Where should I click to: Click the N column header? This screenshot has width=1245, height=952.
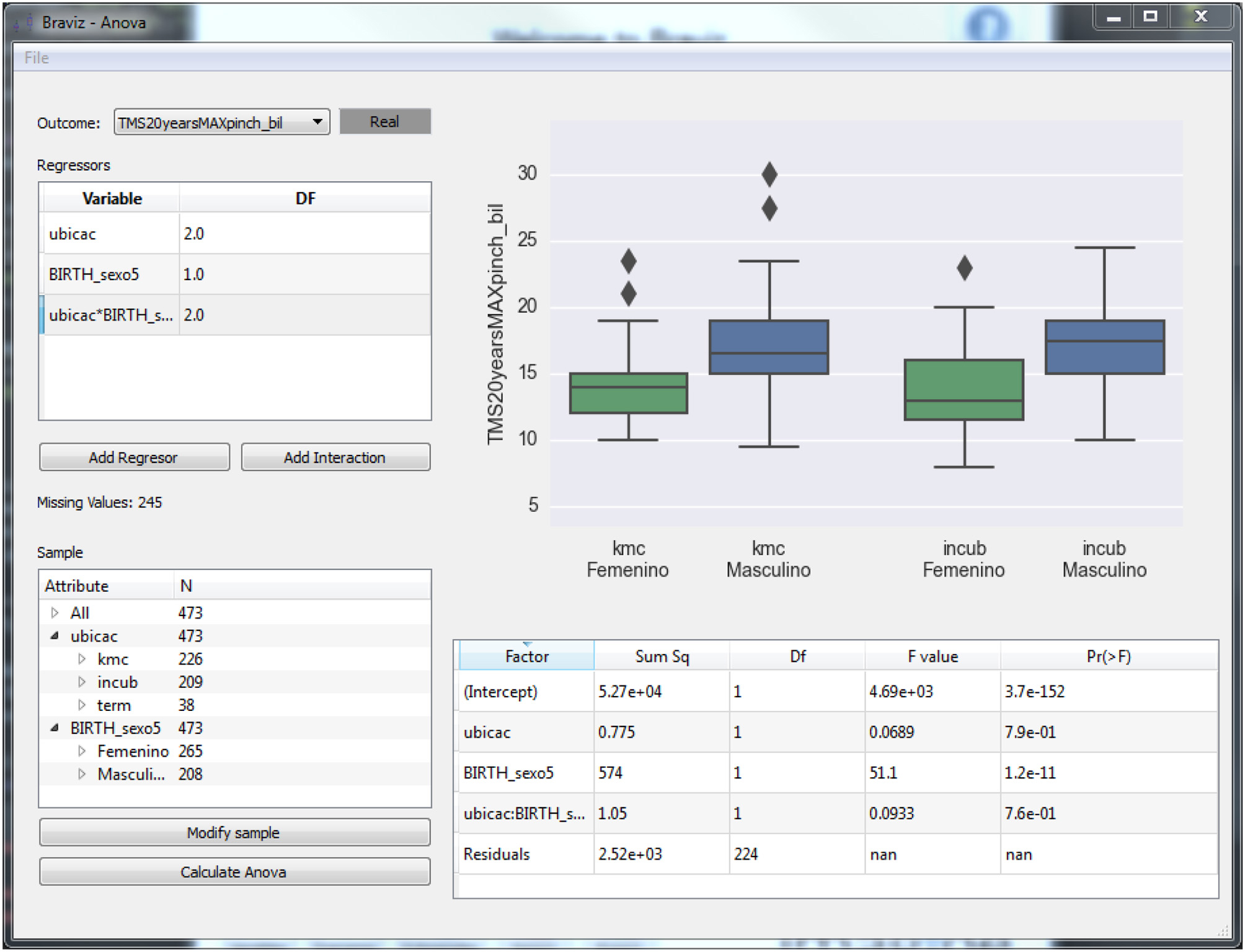pos(302,586)
